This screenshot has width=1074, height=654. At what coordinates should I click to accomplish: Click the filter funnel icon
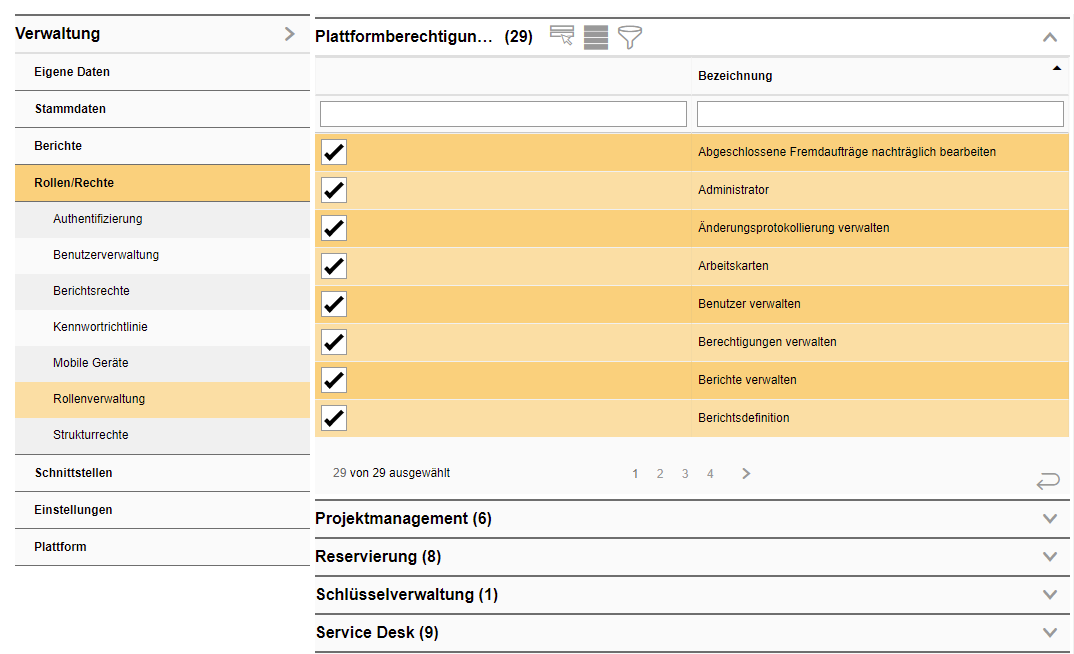click(x=629, y=36)
